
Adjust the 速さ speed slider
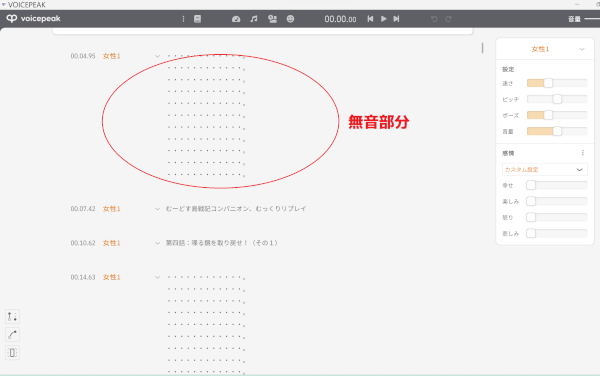pos(557,83)
